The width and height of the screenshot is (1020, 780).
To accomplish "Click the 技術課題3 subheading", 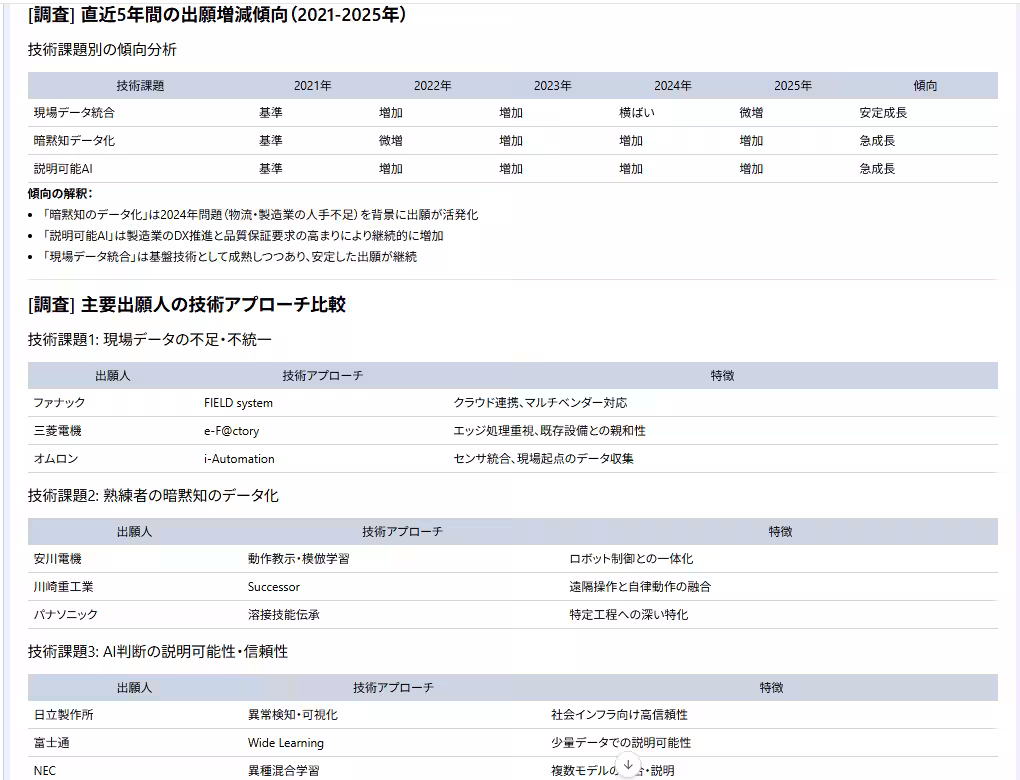I will [x=157, y=652].
